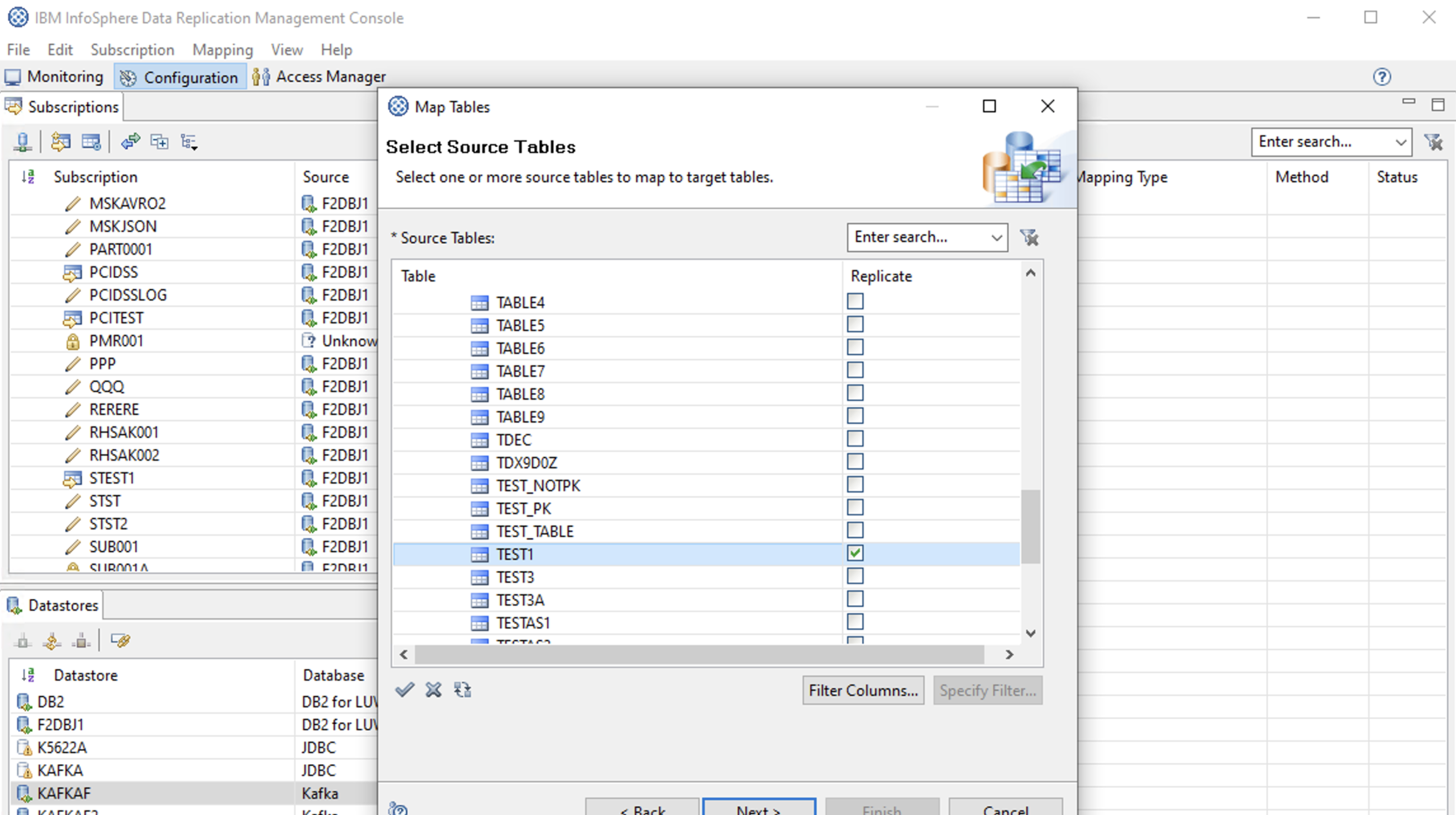Uncheck the Replicate checkbox for TEST1
This screenshot has height=815, width=1456.
pyautogui.click(x=854, y=553)
